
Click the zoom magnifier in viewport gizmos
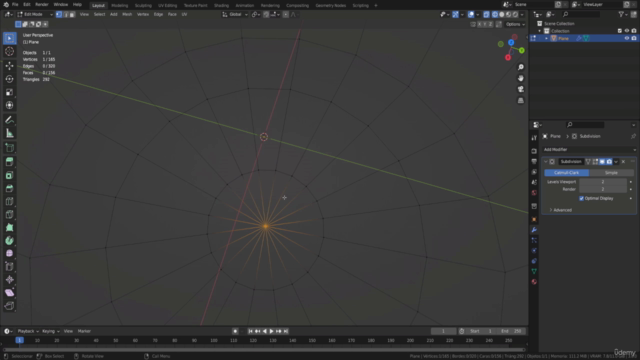[x=520, y=67]
